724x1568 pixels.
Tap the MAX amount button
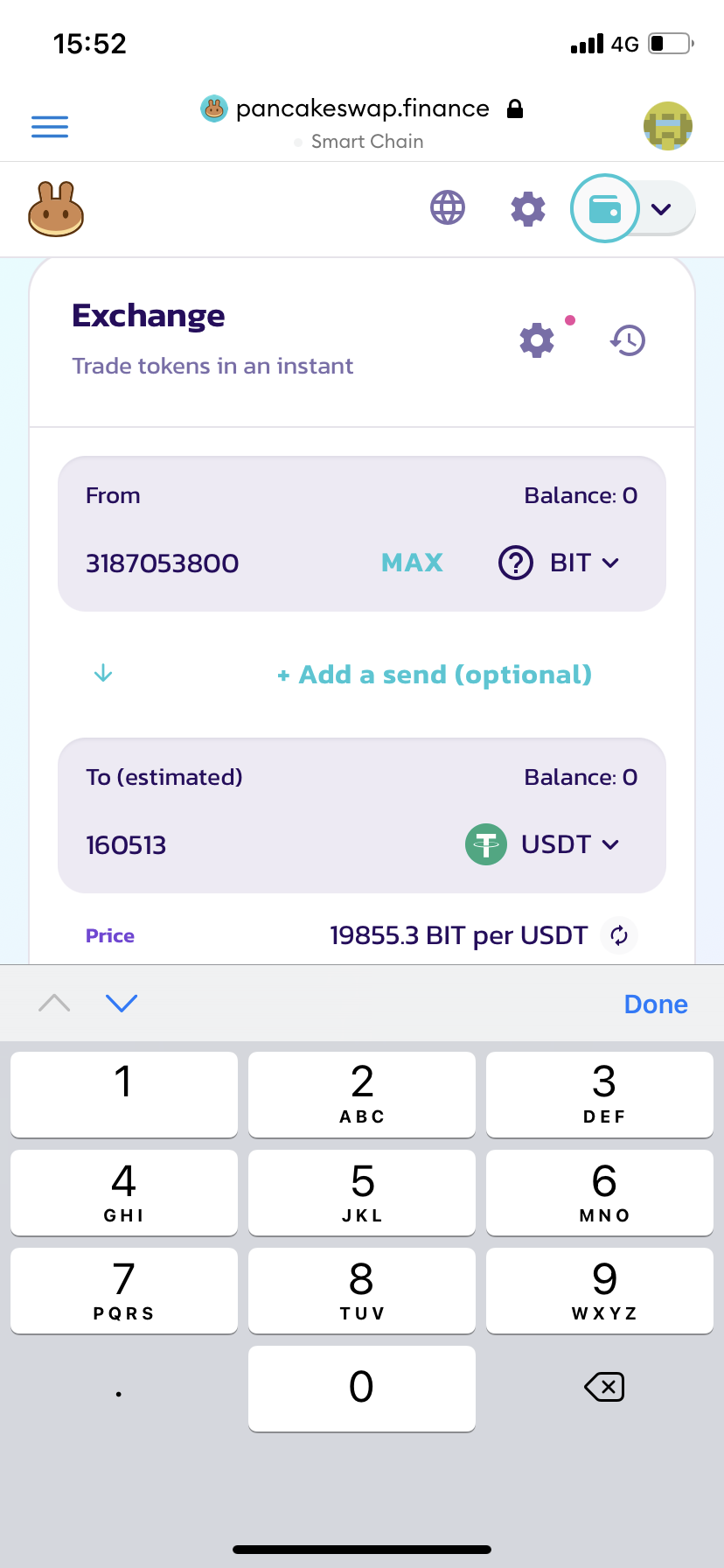(412, 563)
